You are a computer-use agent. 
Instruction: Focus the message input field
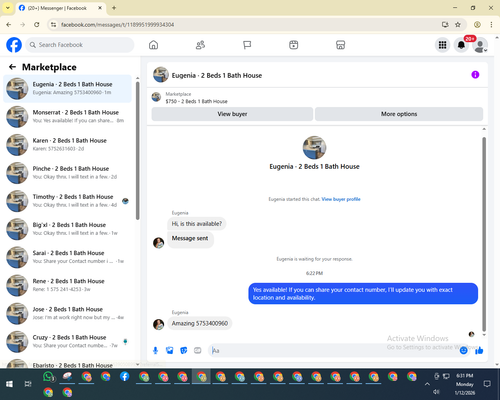click(x=333, y=350)
